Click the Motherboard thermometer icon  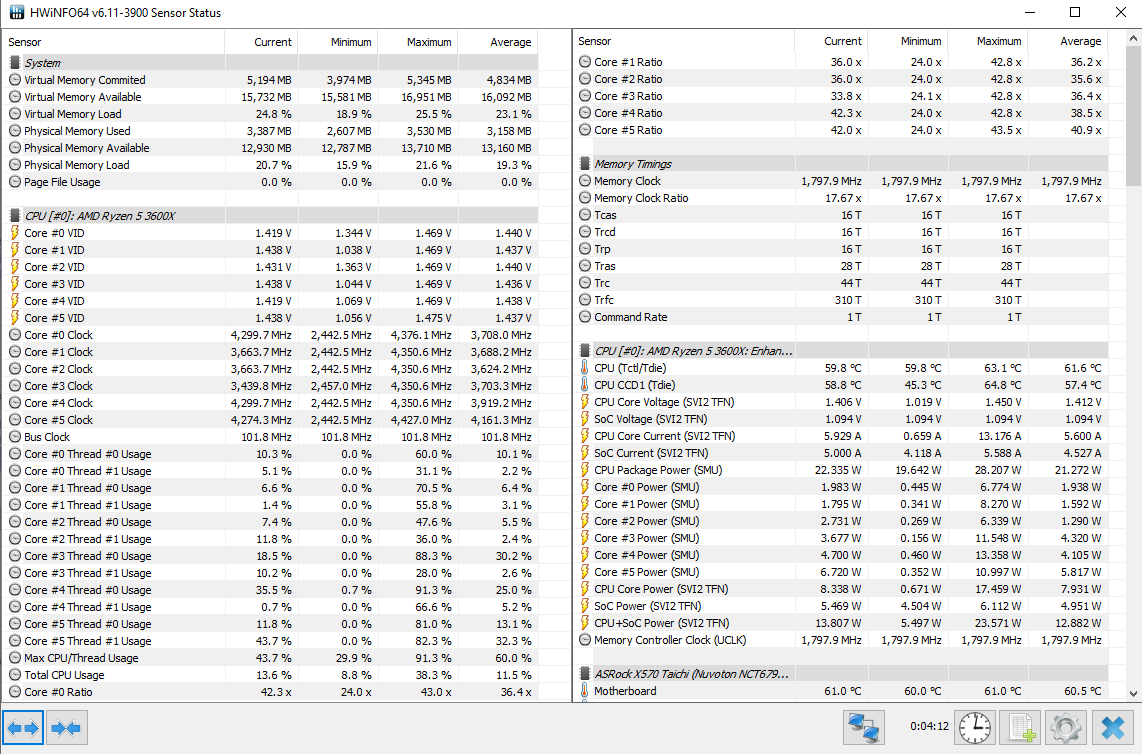pos(585,691)
